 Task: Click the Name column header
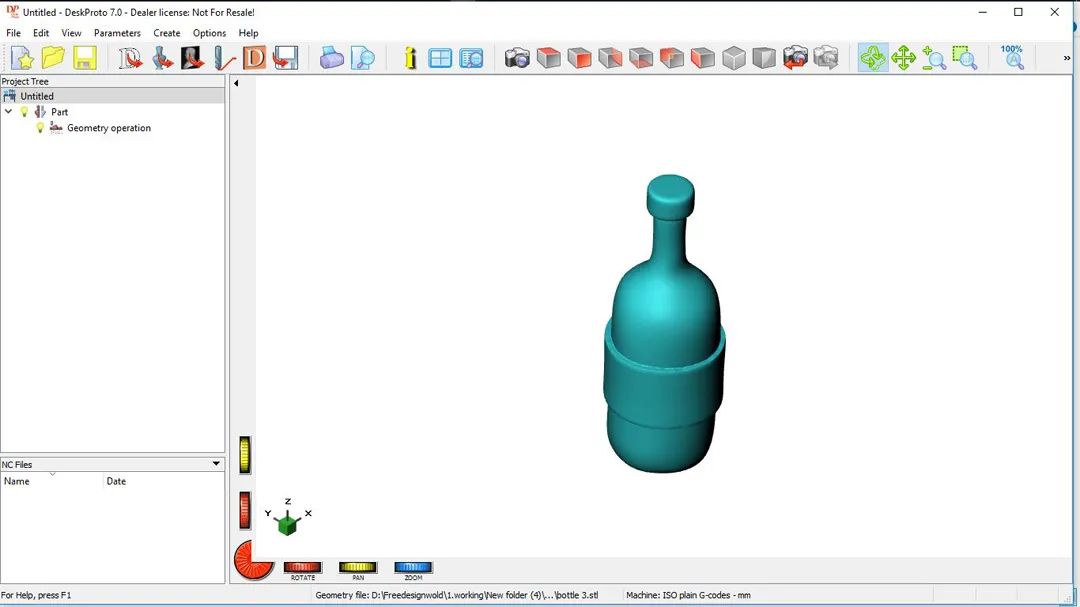pos(17,481)
